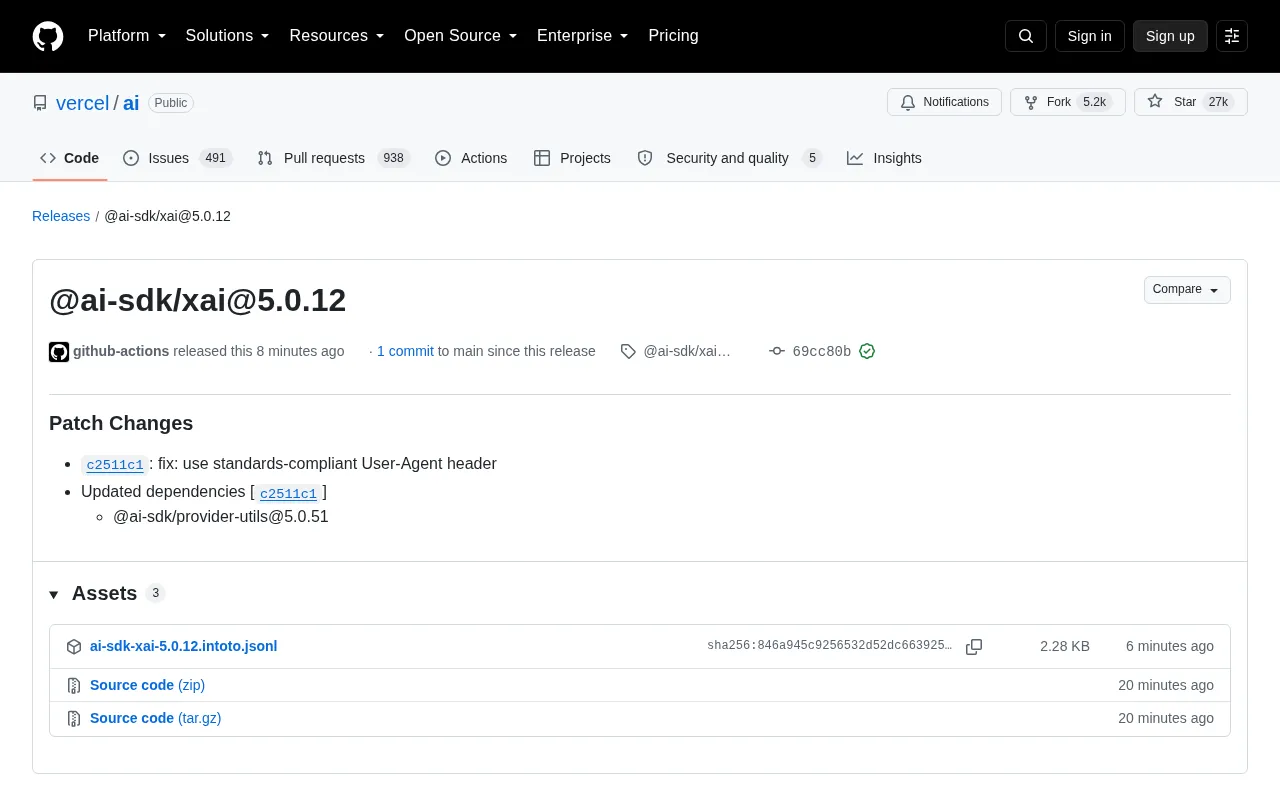The image size is (1280, 800).
Task: Click the Sign in button
Action: click(x=1089, y=36)
